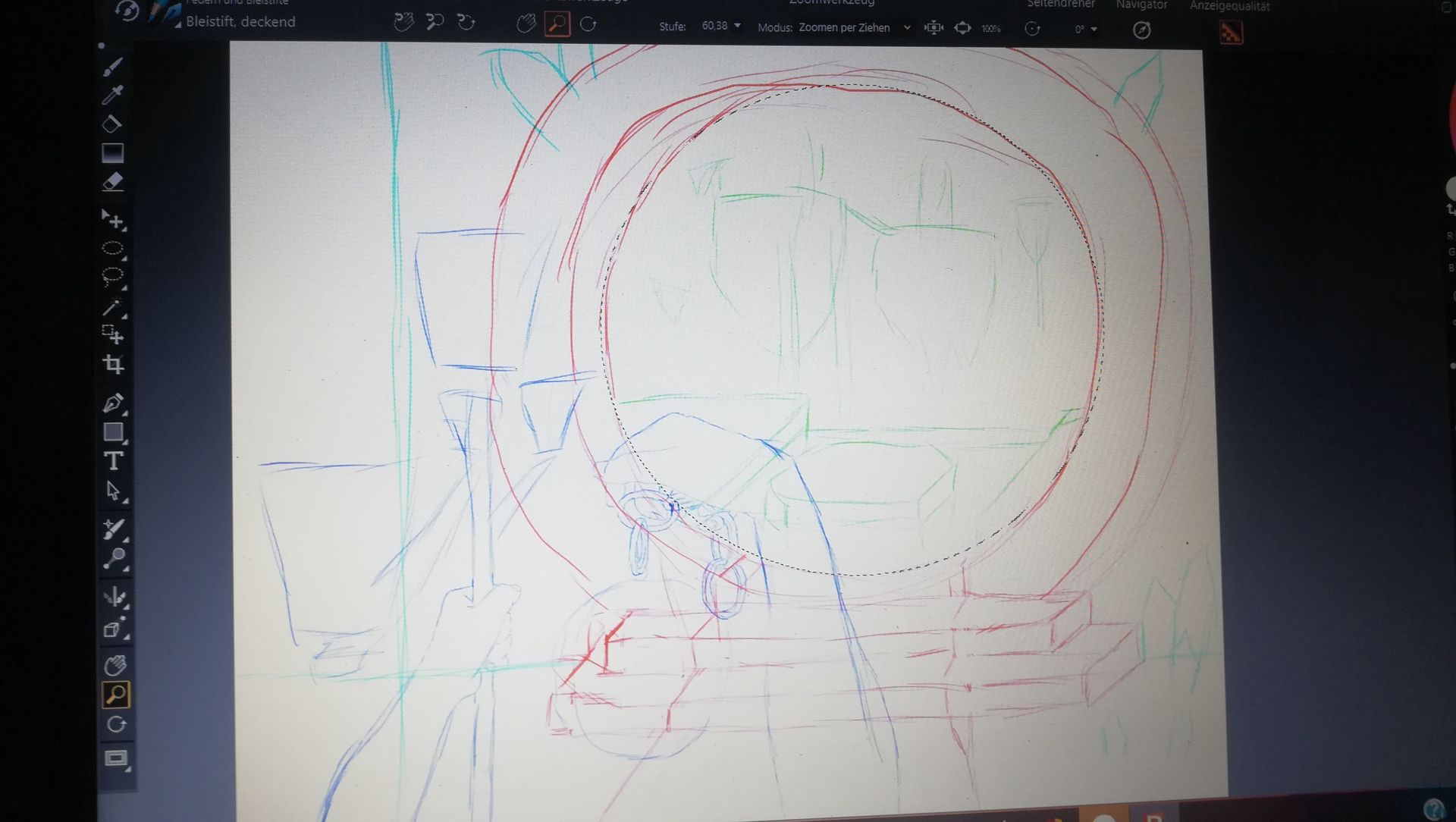This screenshot has height=822, width=1456.
Task: Select the Paint Bucket tool
Action: [112, 124]
